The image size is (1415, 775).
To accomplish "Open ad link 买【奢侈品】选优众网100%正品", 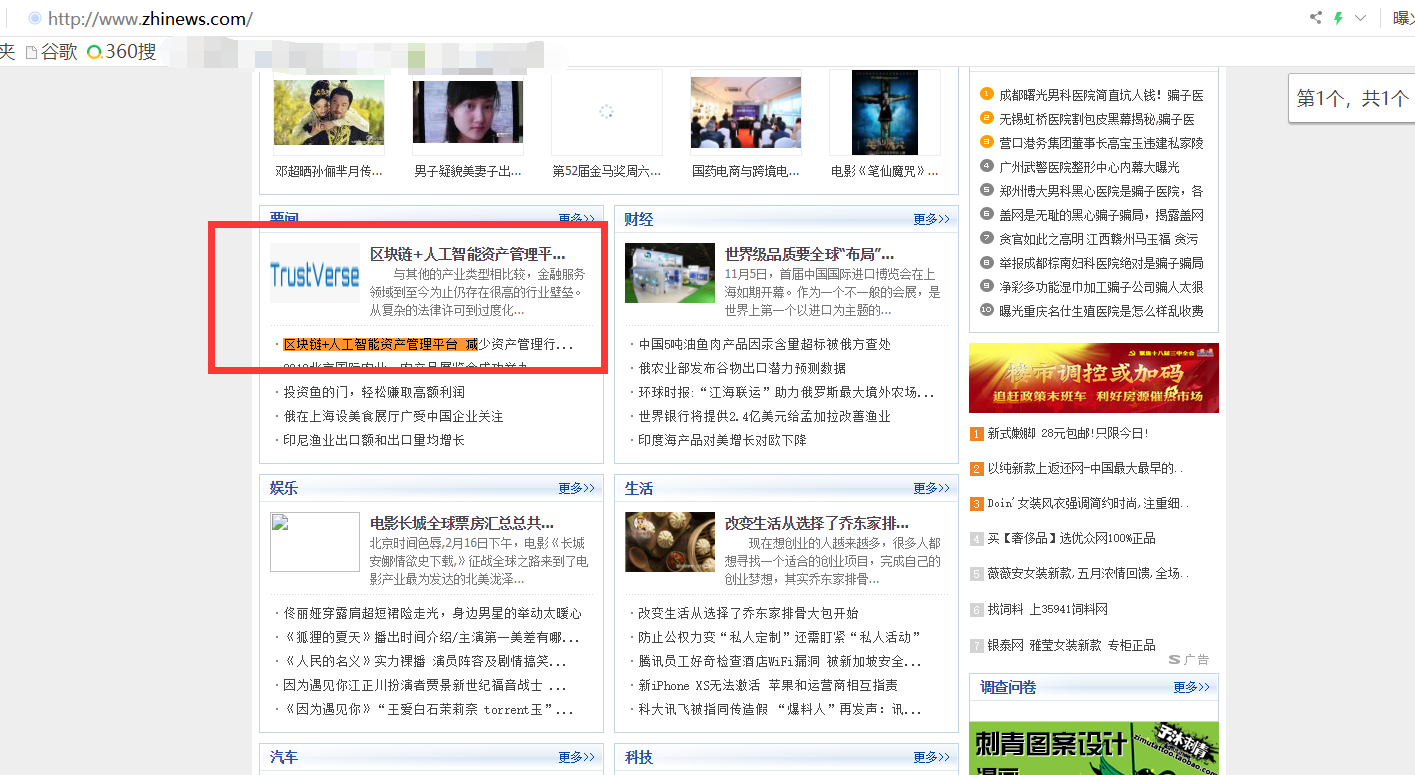I will pyautogui.click(x=1071, y=538).
